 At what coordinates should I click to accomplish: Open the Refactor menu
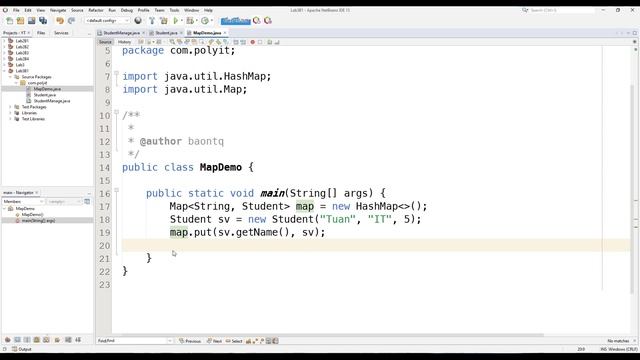pyautogui.click(x=96, y=10)
